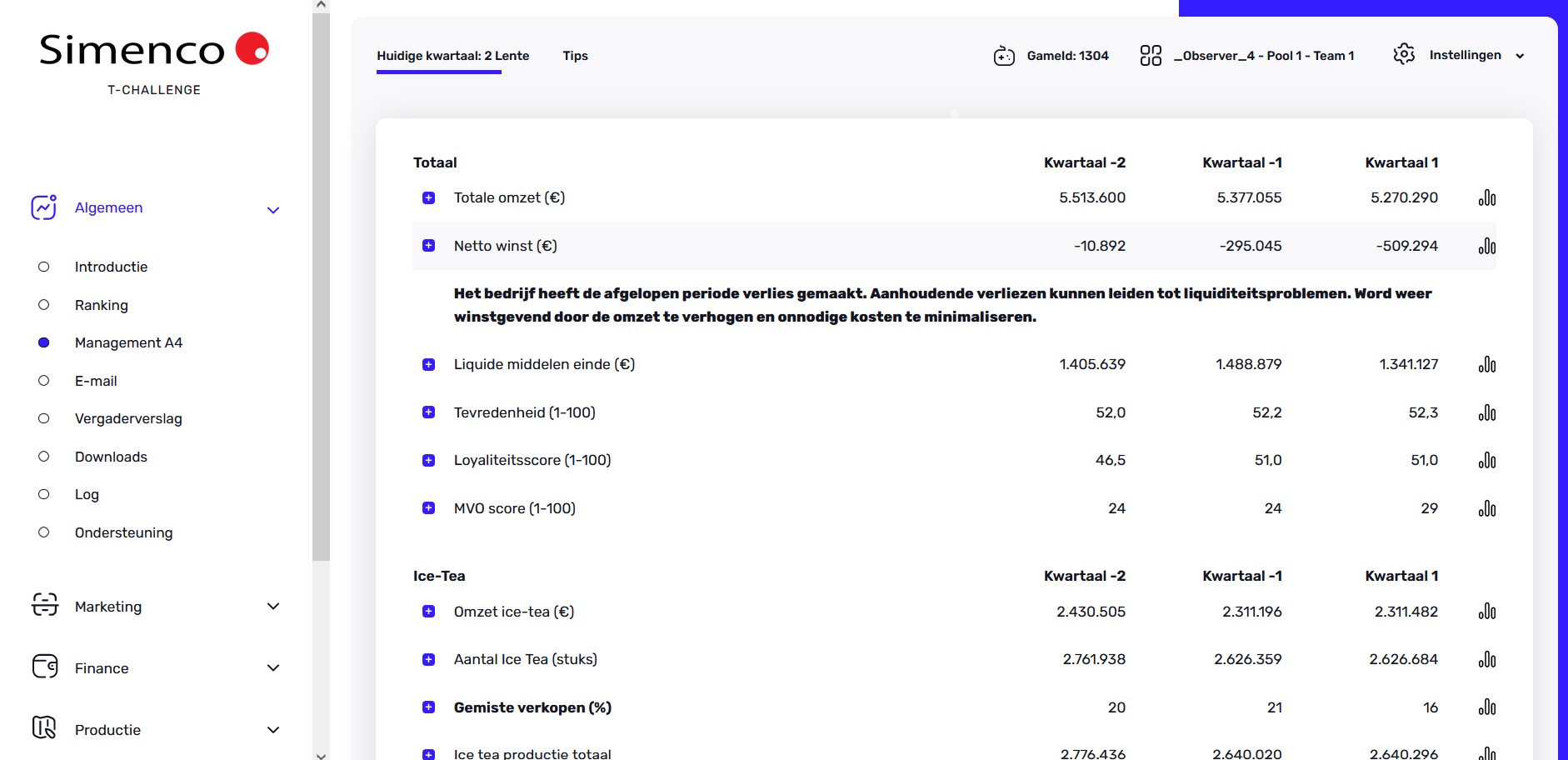Expand the Finance menu chevron
Image resolution: width=1568 pixels, height=760 pixels.
tap(272, 667)
